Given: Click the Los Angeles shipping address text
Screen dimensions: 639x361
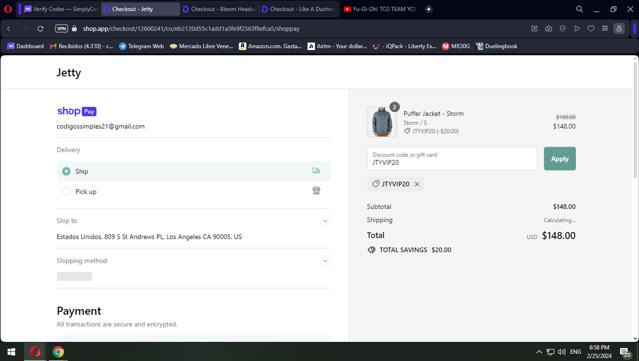Looking at the screenshot, I should coord(149,237).
